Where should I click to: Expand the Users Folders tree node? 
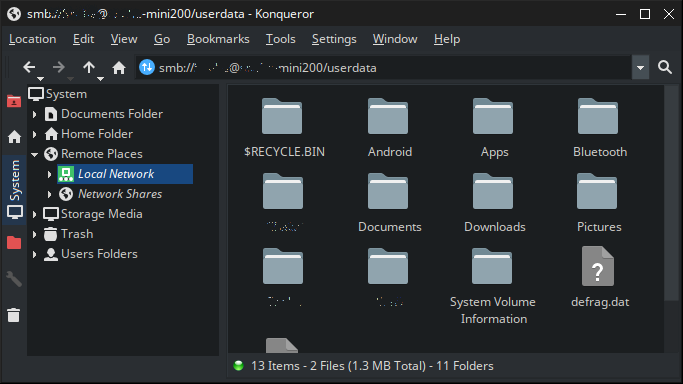34,254
